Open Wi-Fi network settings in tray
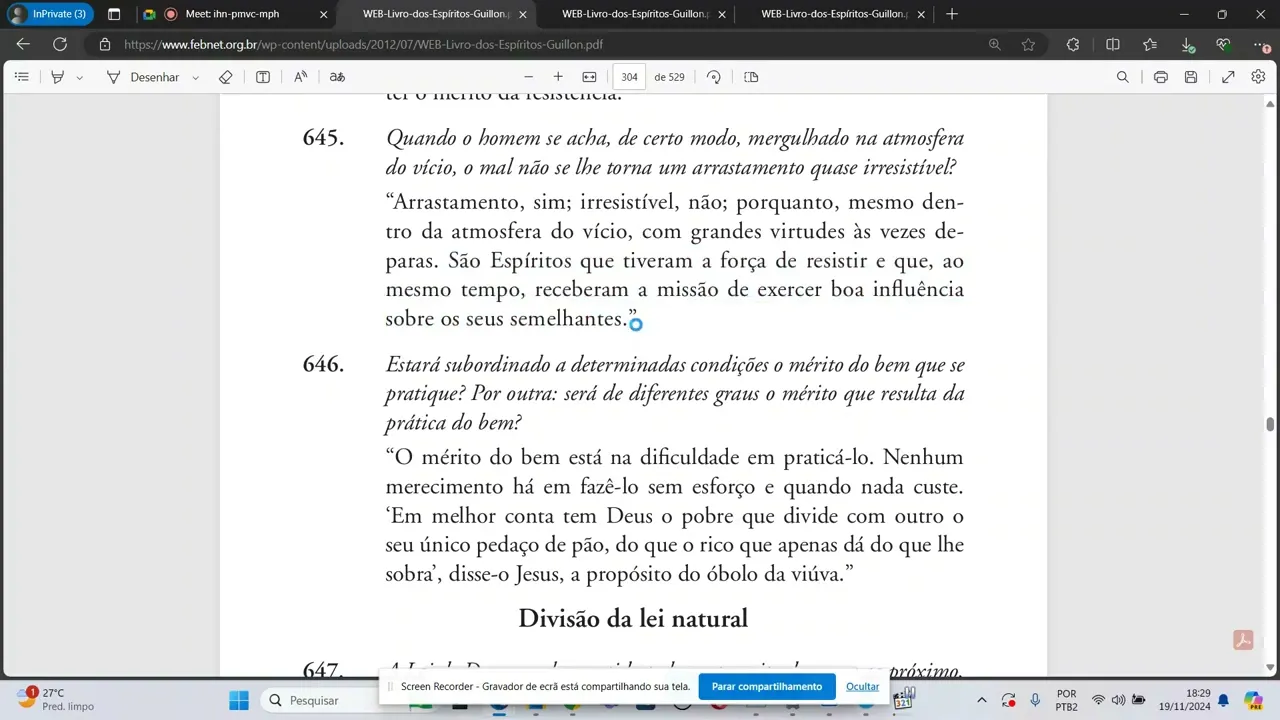This screenshot has height=720, width=1280. tap(1098, 700)
